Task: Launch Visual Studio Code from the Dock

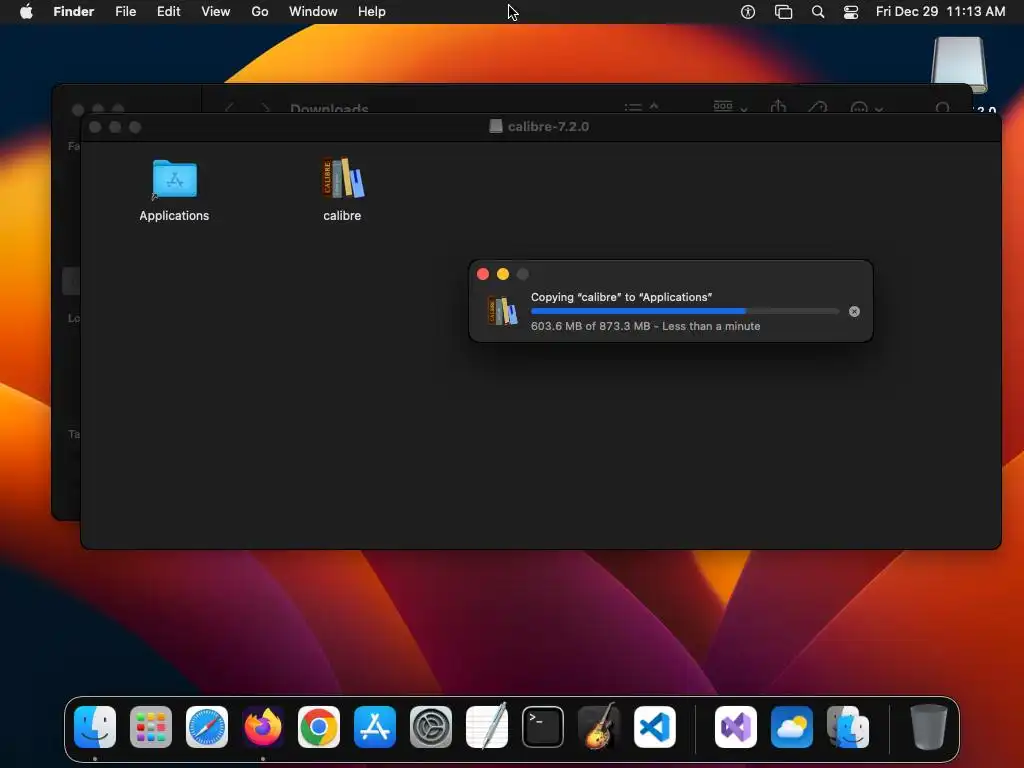Action: pos(655,727)
